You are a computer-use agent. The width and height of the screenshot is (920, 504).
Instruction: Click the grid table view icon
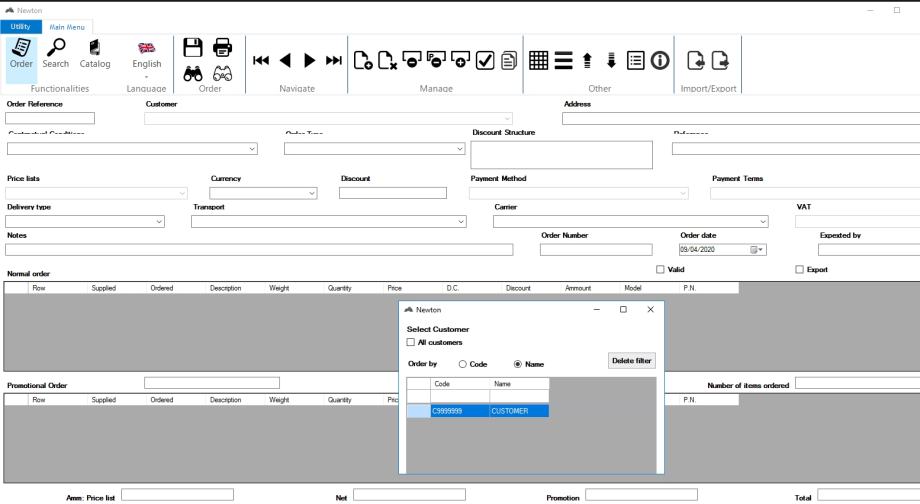[x=539, y=62]
